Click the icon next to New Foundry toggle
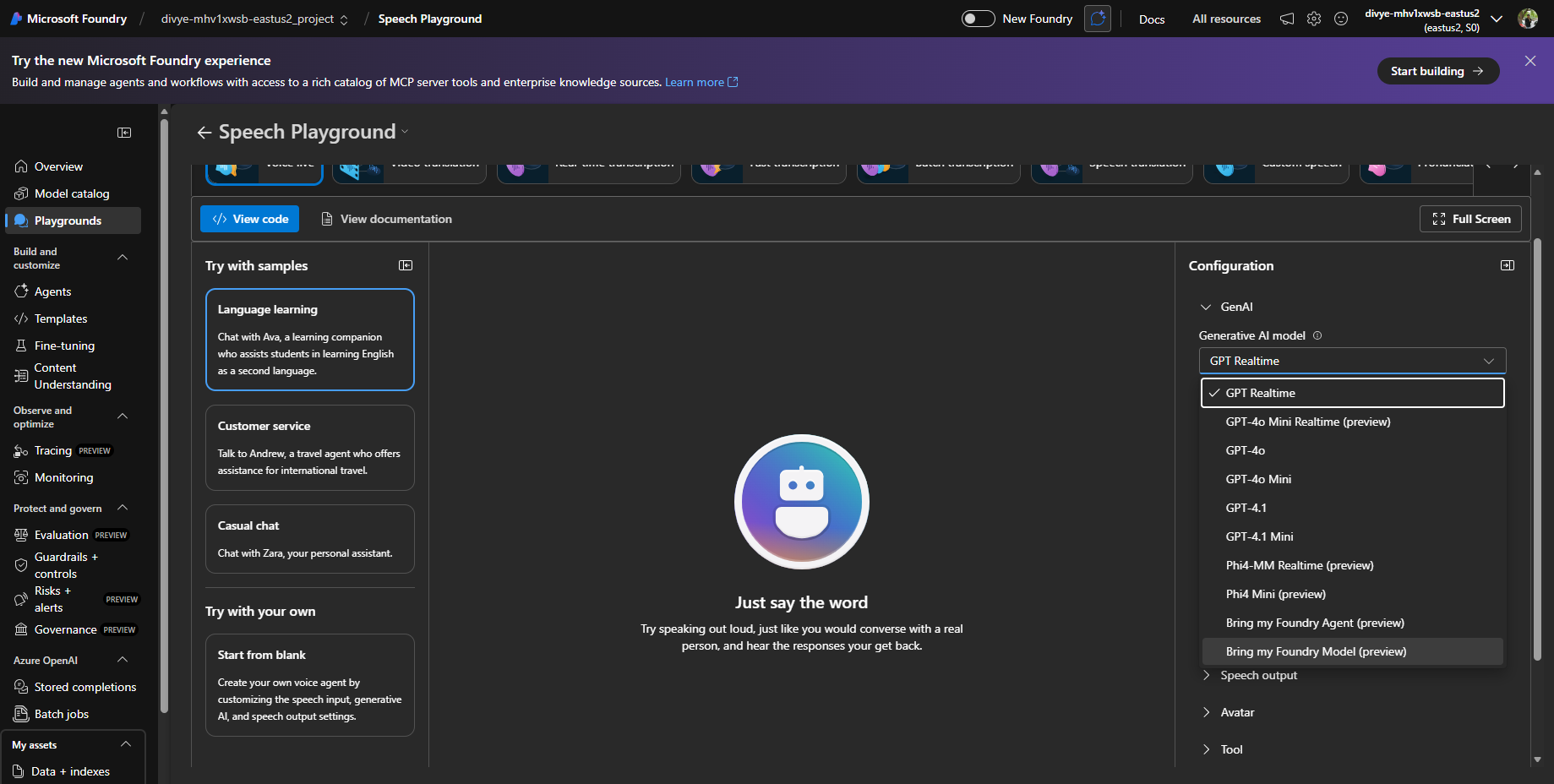 (1098, 19)
